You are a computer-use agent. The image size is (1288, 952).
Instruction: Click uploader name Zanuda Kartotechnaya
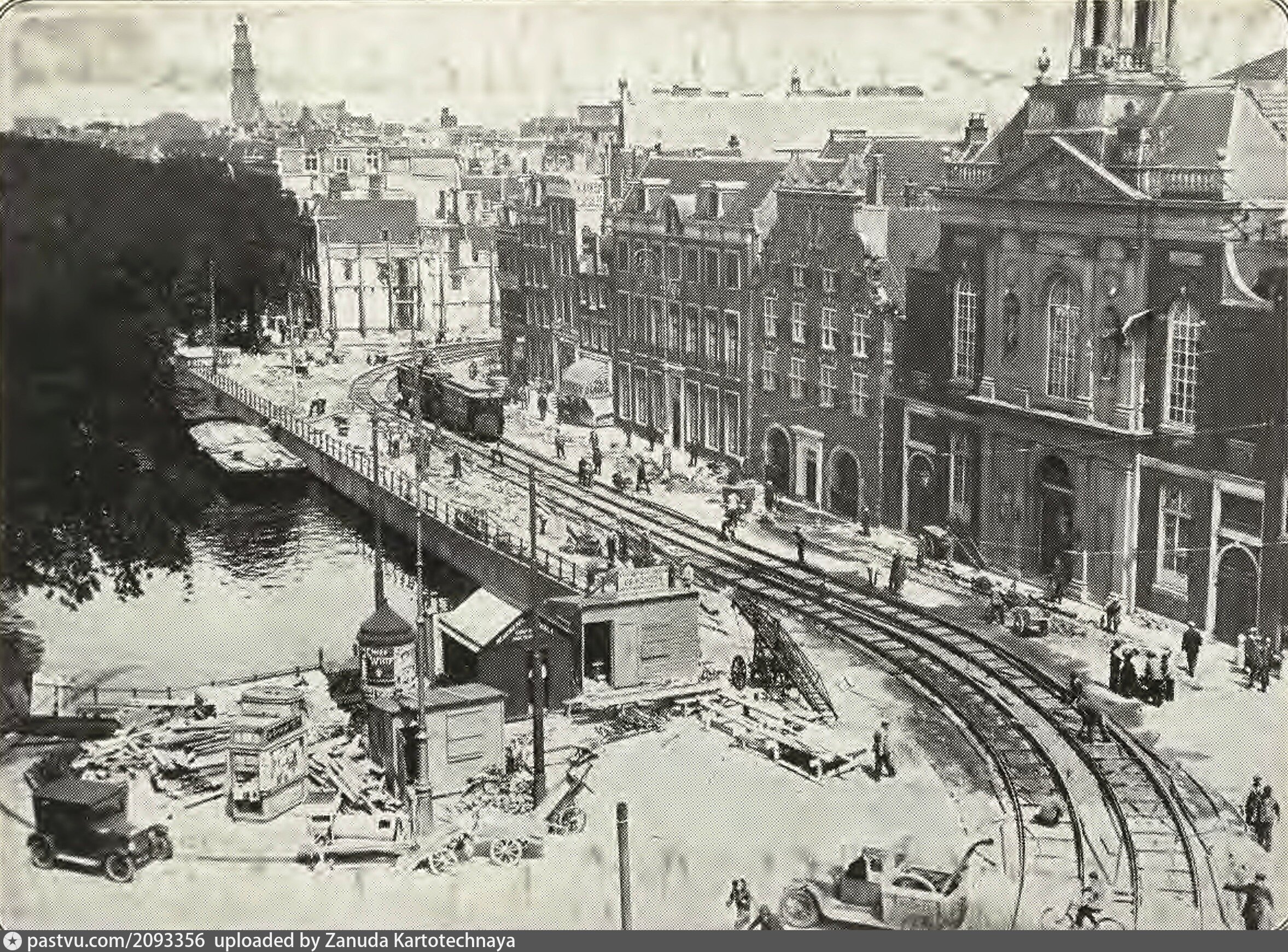pyautogui.click(x=418, y=941)
